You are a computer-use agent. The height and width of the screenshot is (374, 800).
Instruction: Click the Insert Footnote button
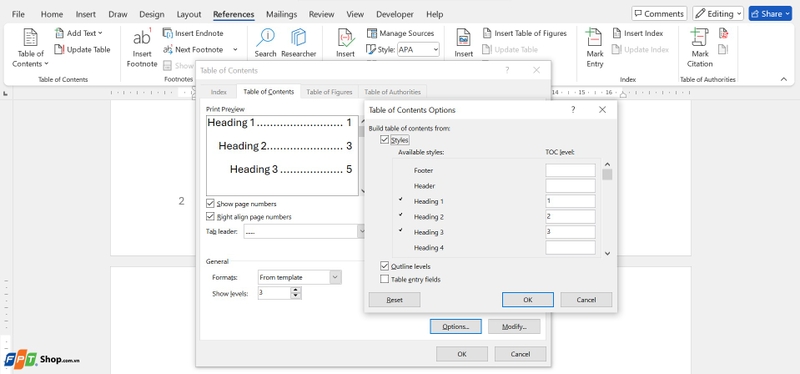click(x=142, y=48)
